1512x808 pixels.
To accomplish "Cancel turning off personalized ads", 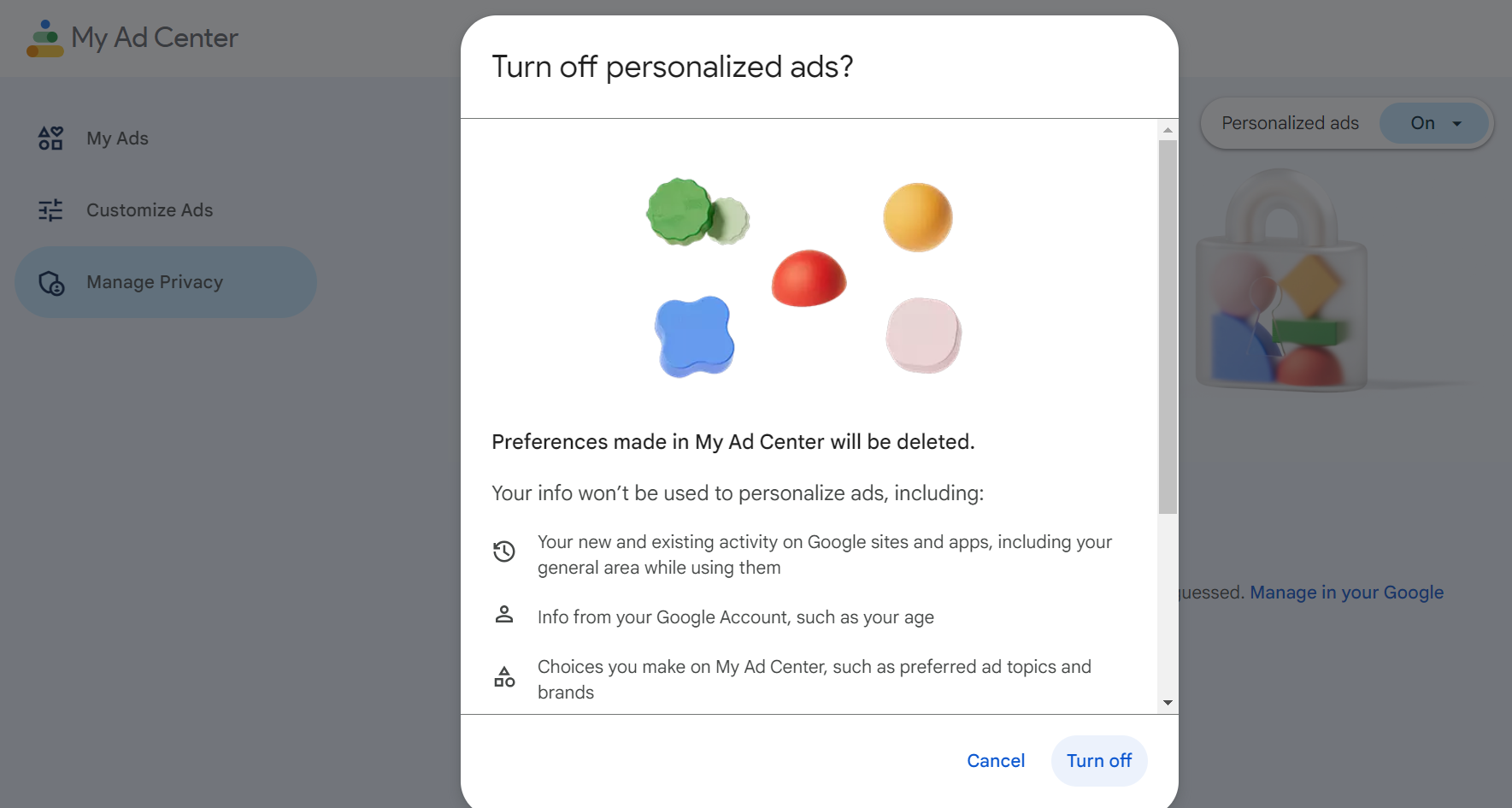I will pyautogui.click(x=996, y=761).
